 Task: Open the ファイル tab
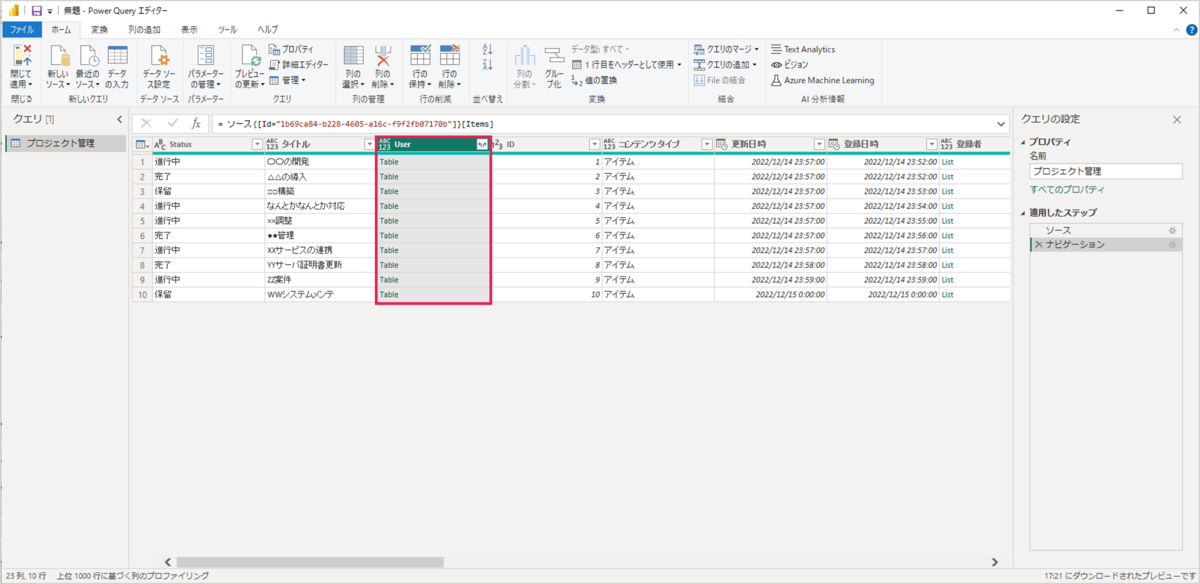pos(22,30)
